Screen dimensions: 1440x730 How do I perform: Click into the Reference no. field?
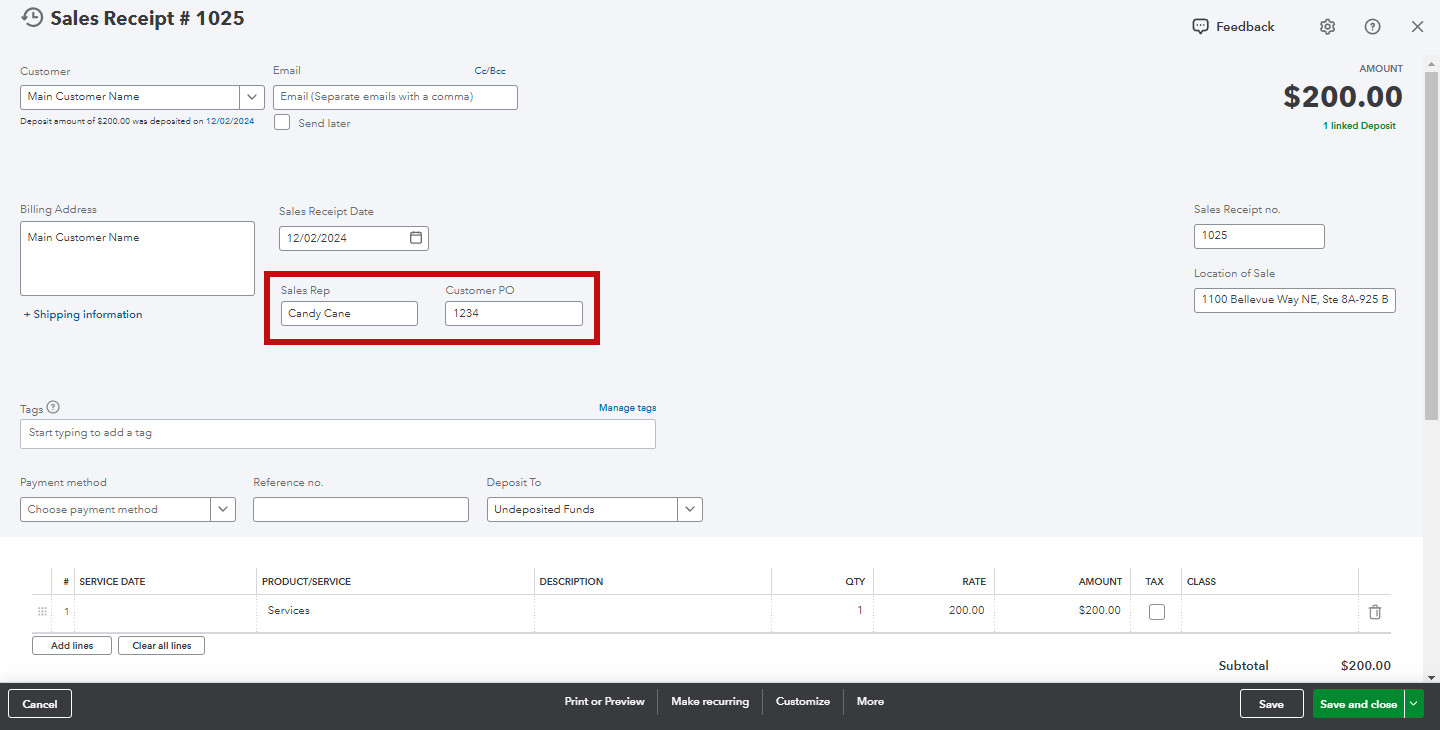click(361, 509)
